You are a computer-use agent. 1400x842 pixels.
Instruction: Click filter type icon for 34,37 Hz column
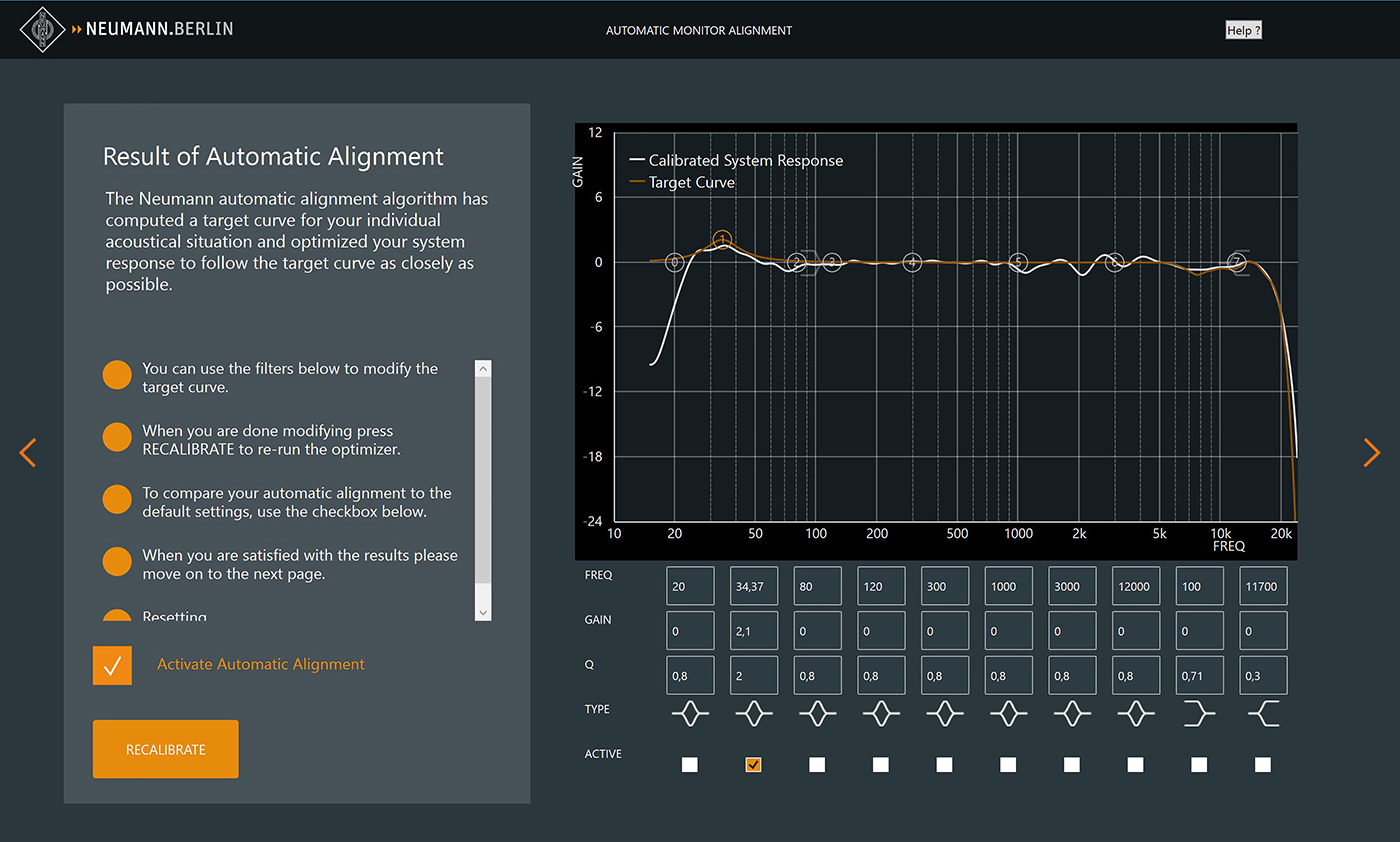(x=754, y=713)
